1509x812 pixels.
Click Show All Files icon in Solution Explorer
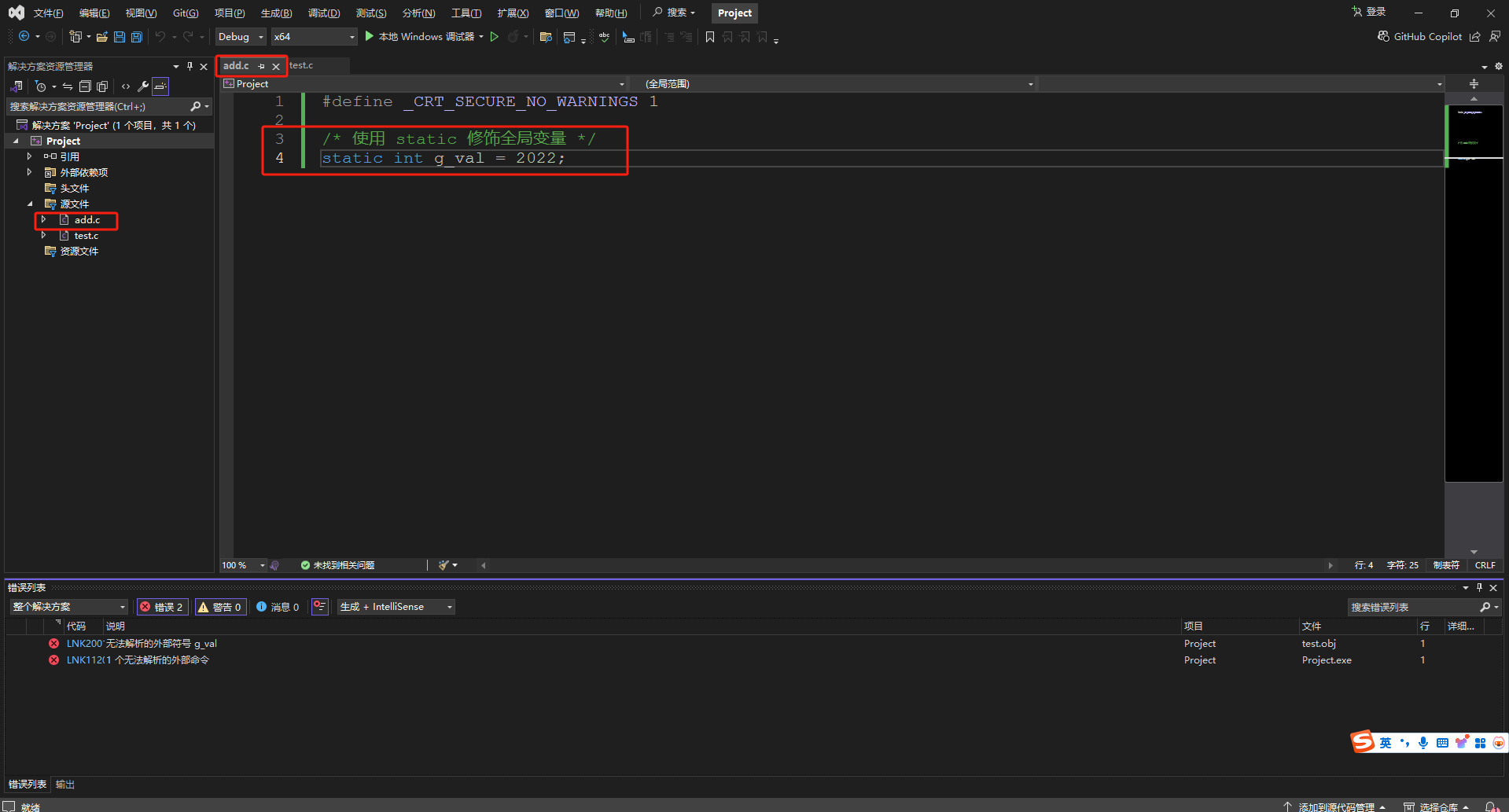pos(102,86)
